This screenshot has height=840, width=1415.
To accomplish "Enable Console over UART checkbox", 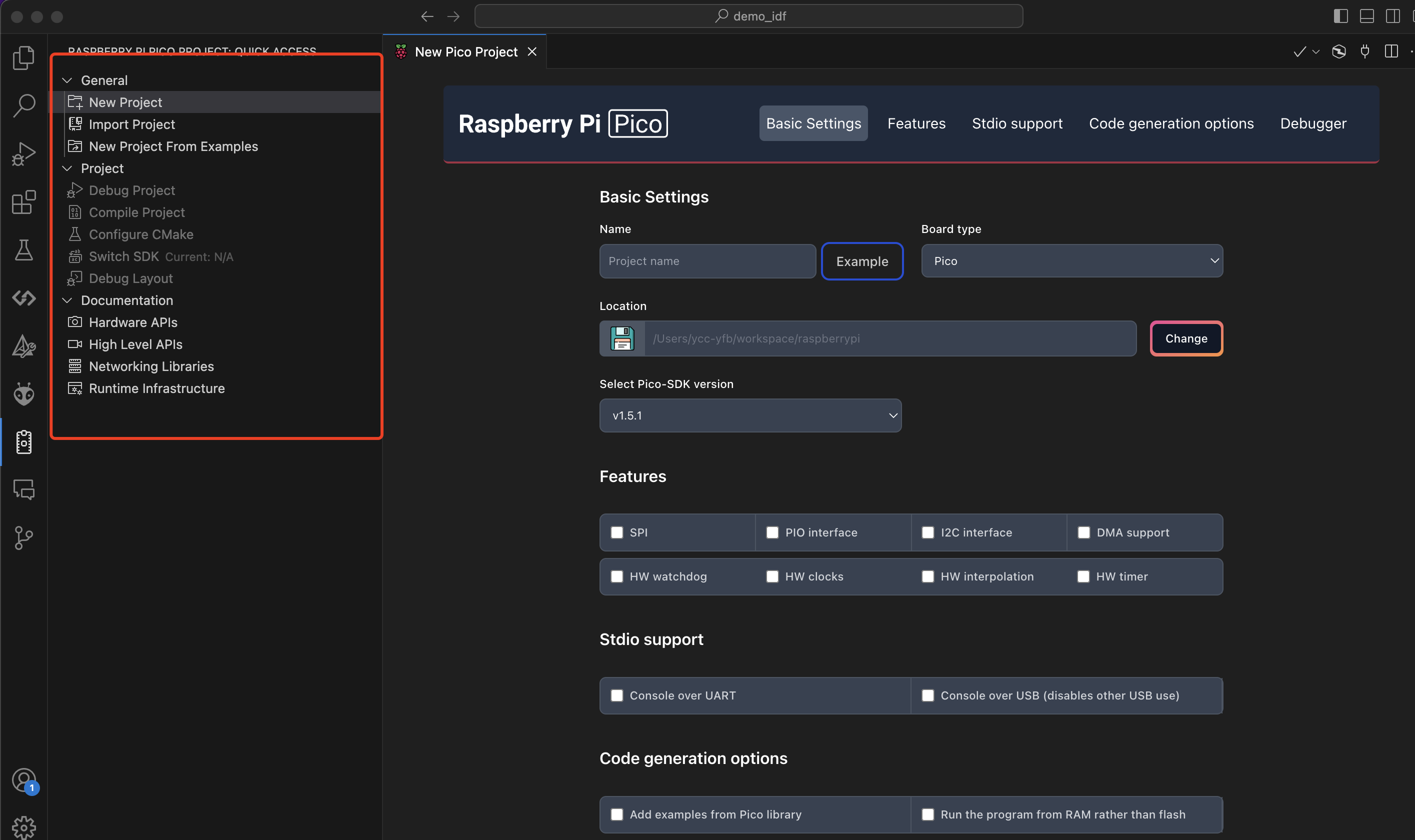I will (617, 695).
